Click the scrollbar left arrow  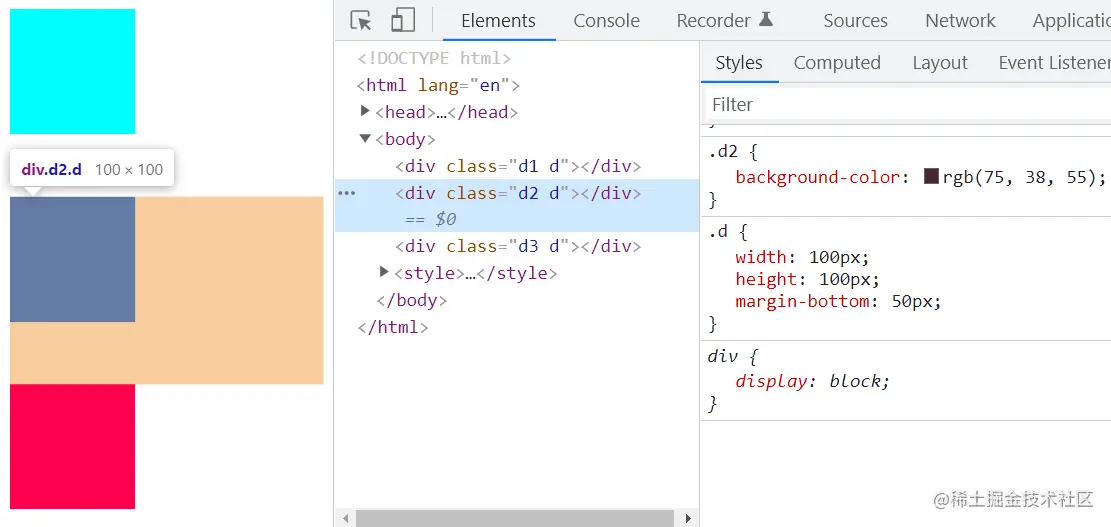345,518
